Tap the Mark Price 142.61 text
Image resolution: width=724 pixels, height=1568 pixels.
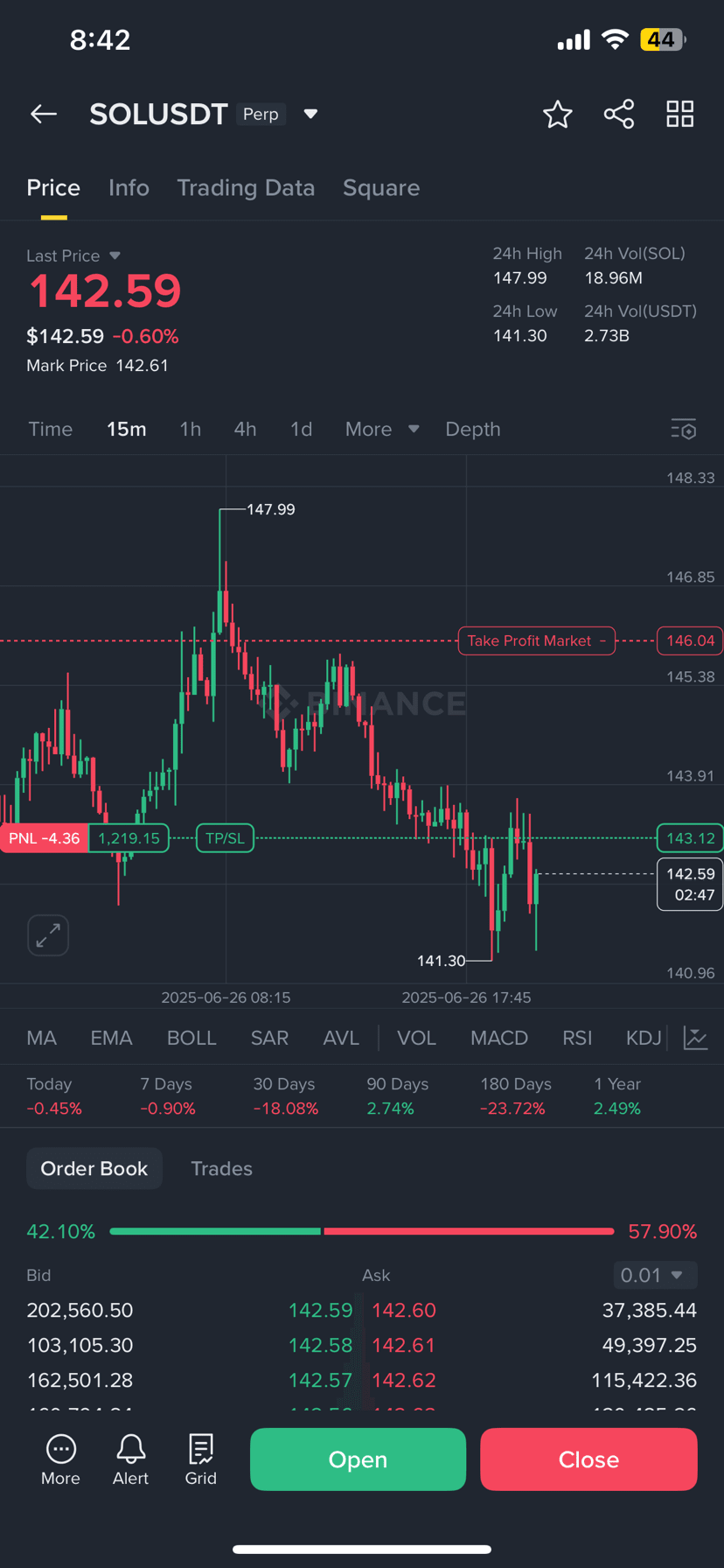pos(97,366)
